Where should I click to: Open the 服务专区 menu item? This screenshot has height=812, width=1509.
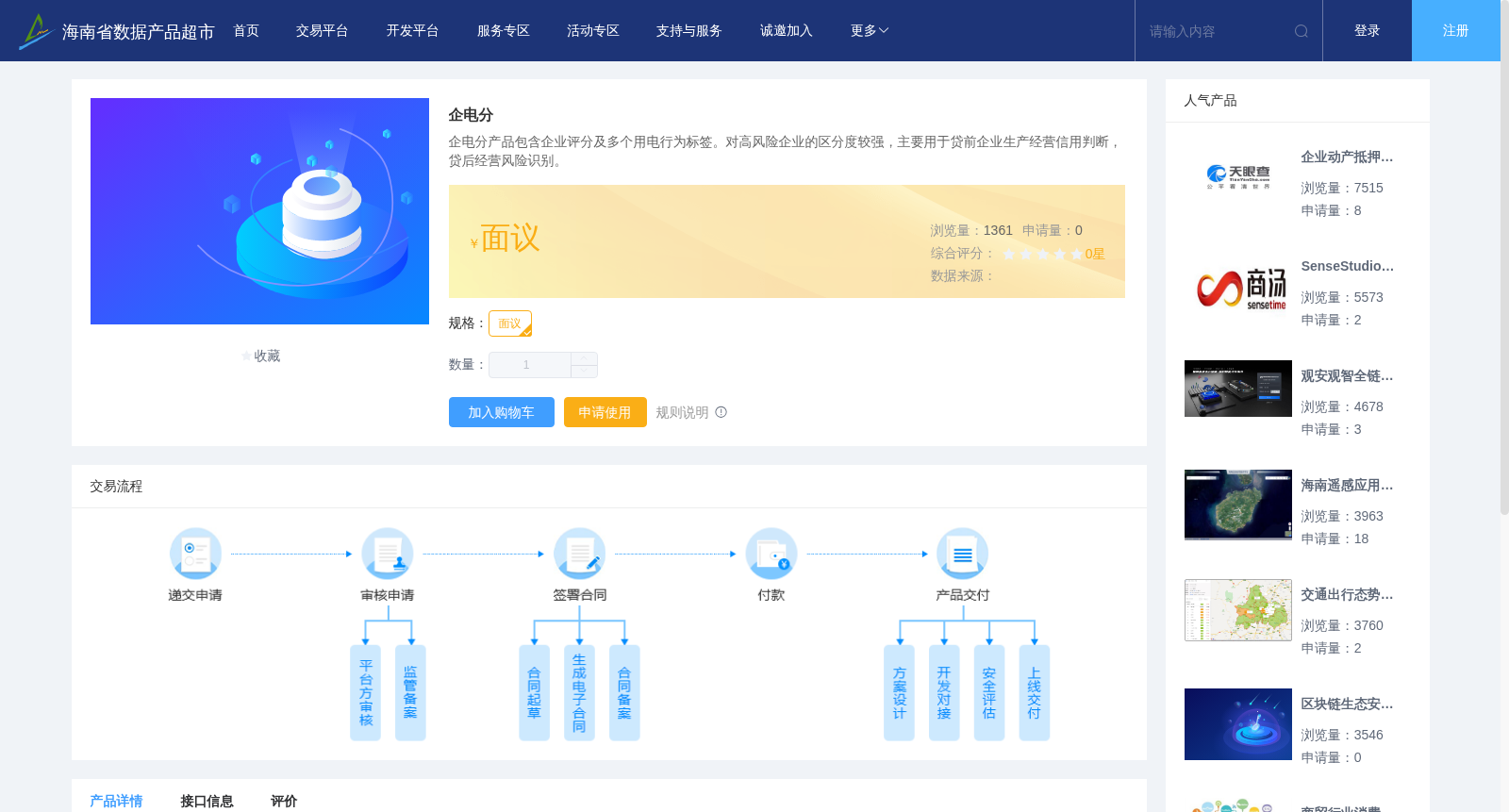coord(504,31)
